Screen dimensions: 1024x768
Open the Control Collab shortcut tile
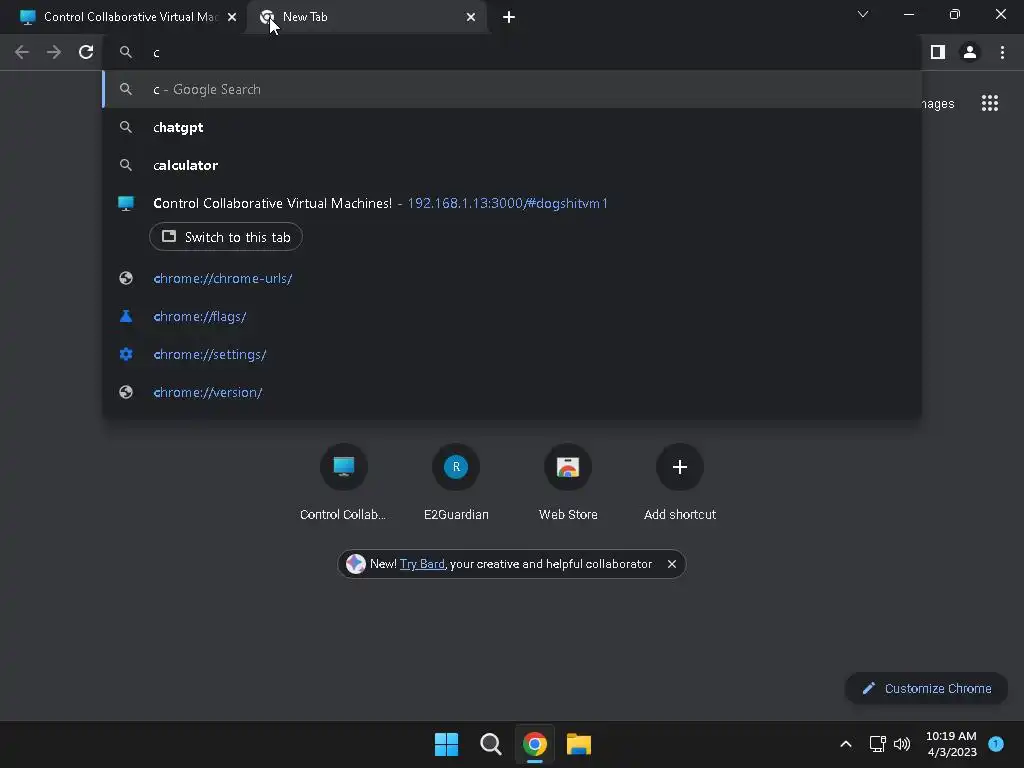click(x=344, y=481)
